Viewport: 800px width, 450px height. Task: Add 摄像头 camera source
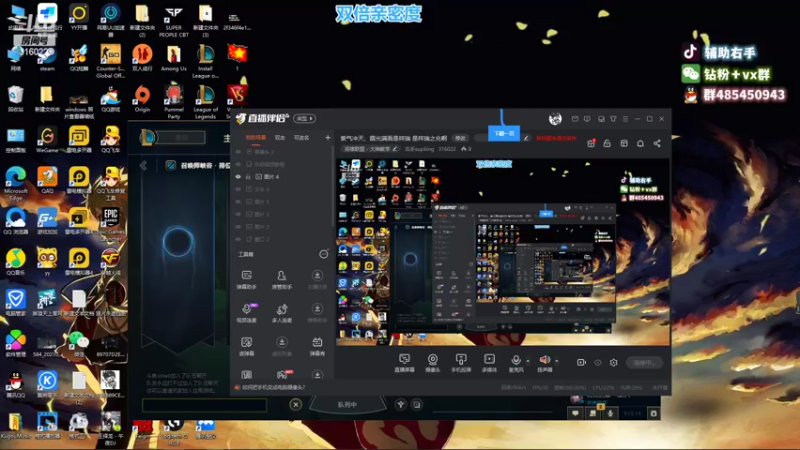pos(433,363)
